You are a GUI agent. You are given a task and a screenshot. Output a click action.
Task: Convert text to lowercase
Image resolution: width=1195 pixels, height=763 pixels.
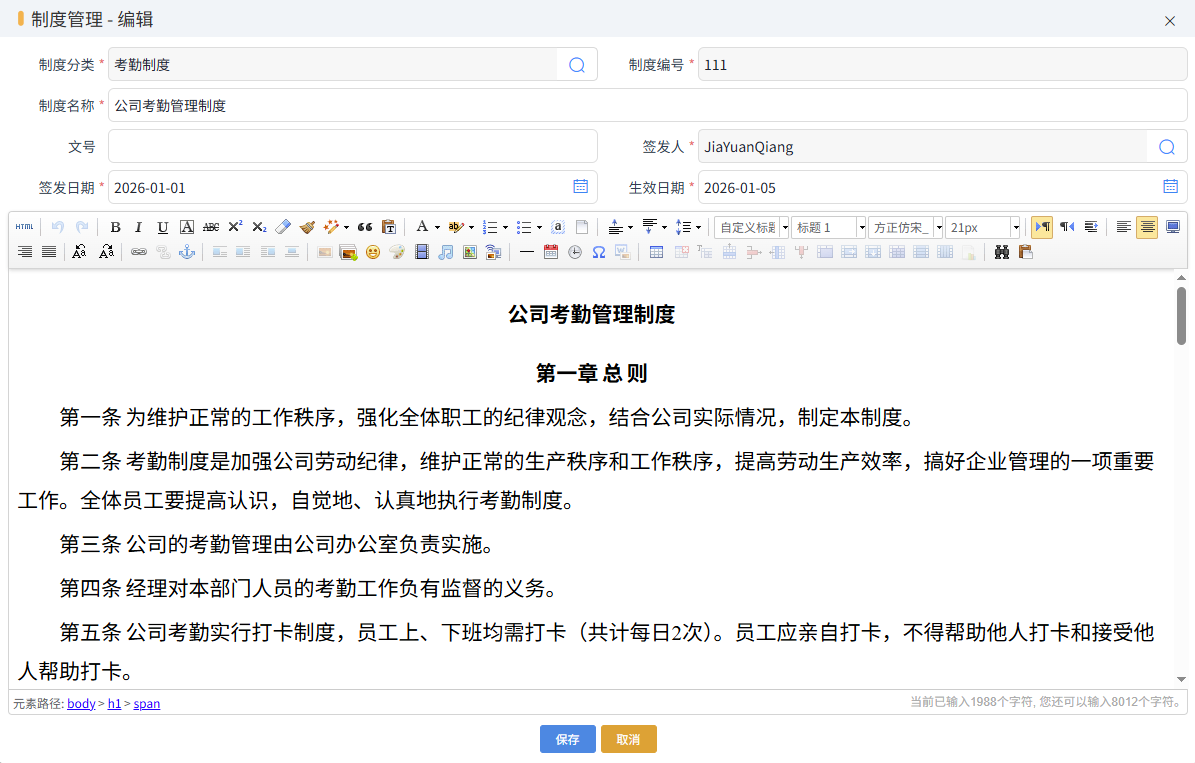click(x=106, y=252)
